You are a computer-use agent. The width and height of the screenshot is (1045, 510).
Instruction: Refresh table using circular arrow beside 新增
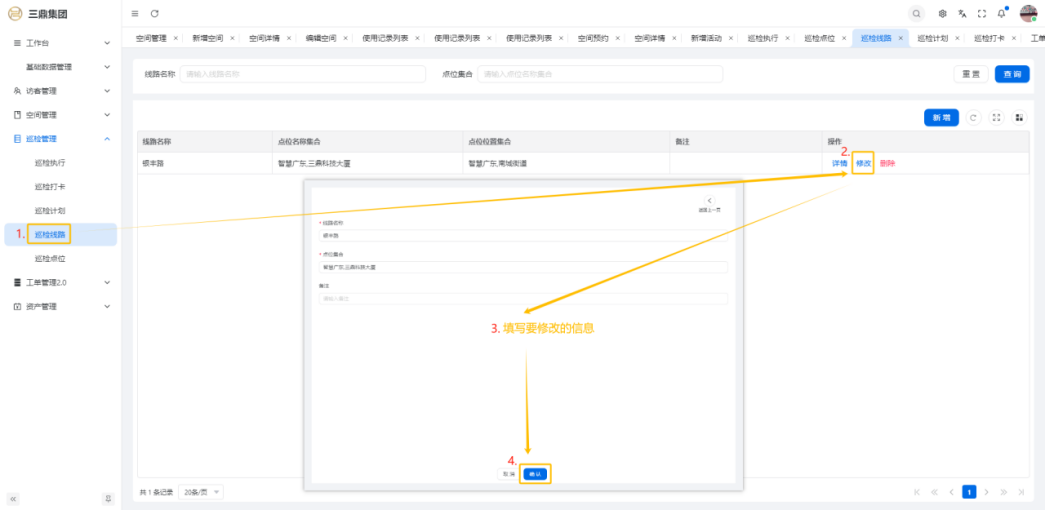pos(973,117)
